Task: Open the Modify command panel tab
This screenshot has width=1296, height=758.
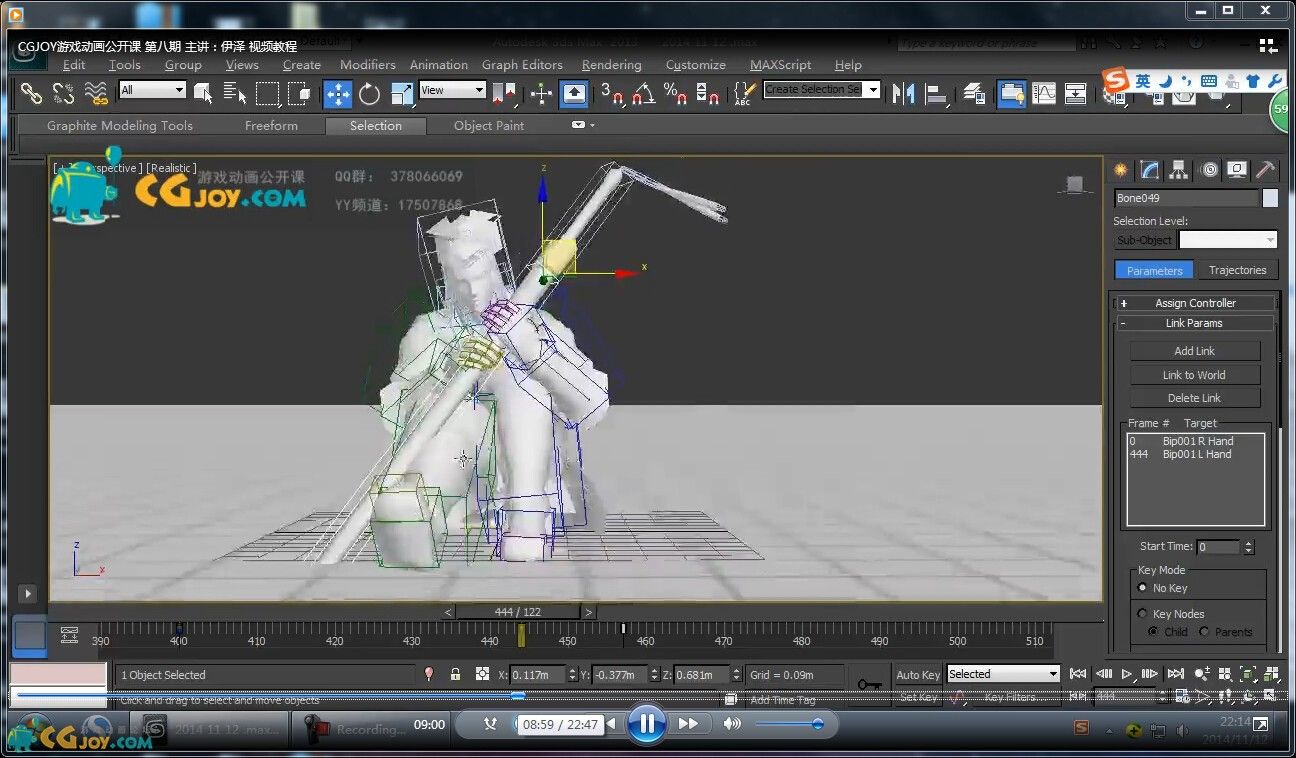Action: (1149, 169)
